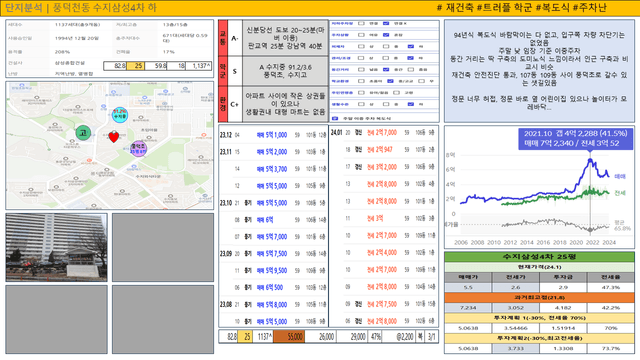
Task: Select the orange 55,000 price cell
Action: (x=289, y=337)
